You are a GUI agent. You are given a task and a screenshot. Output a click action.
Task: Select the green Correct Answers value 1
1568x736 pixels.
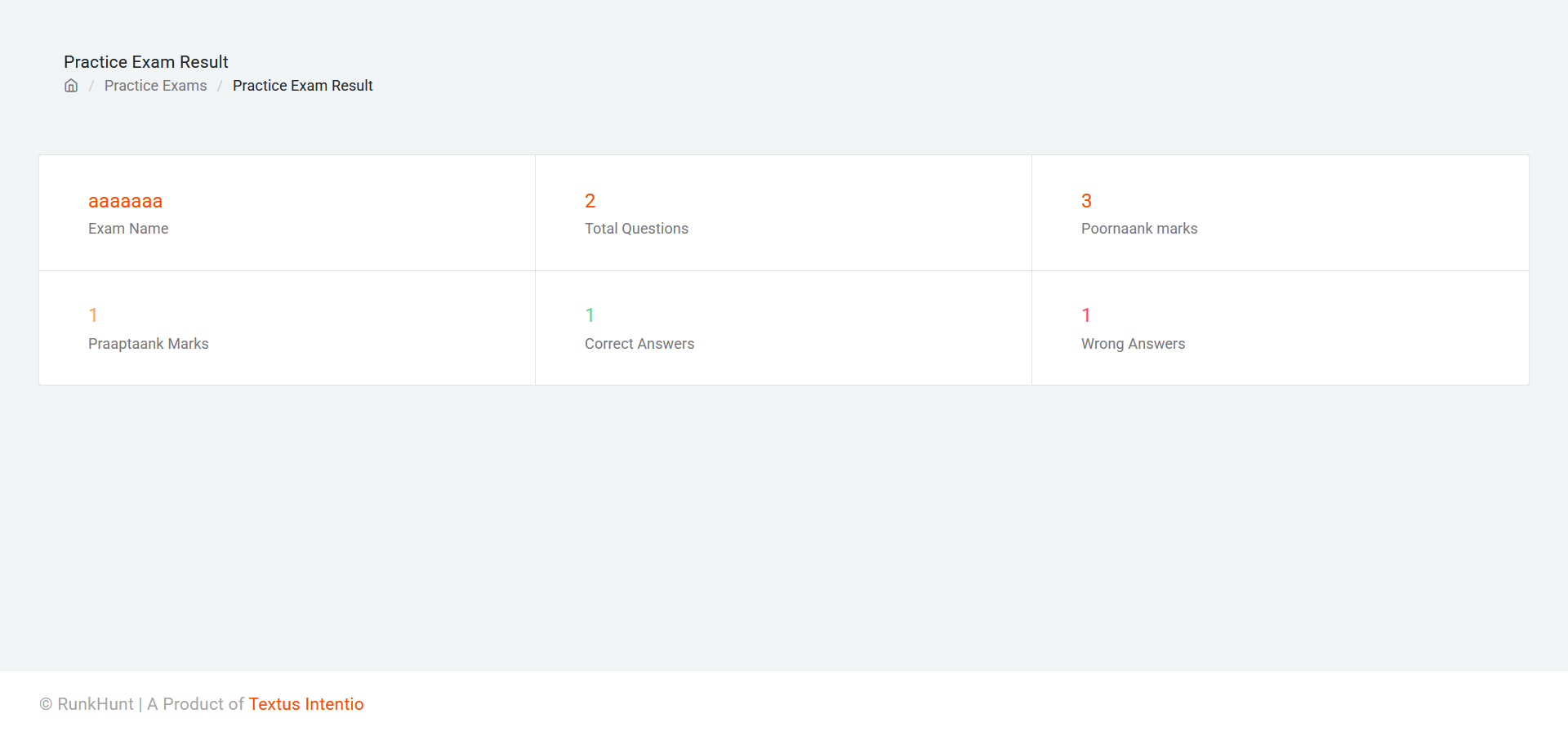(590, 315)
